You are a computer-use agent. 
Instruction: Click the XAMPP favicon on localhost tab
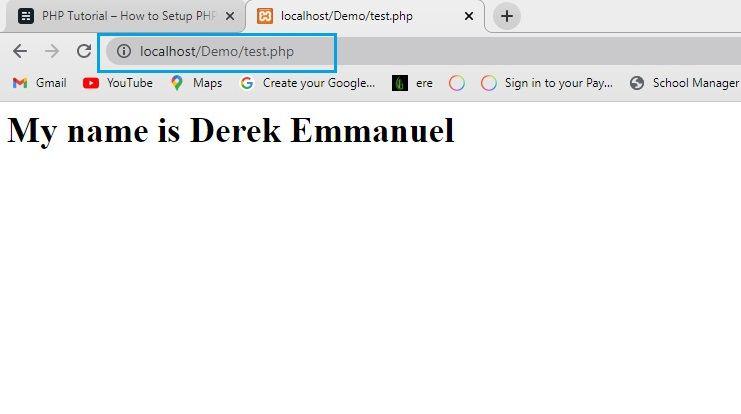(x=265, y=16)
